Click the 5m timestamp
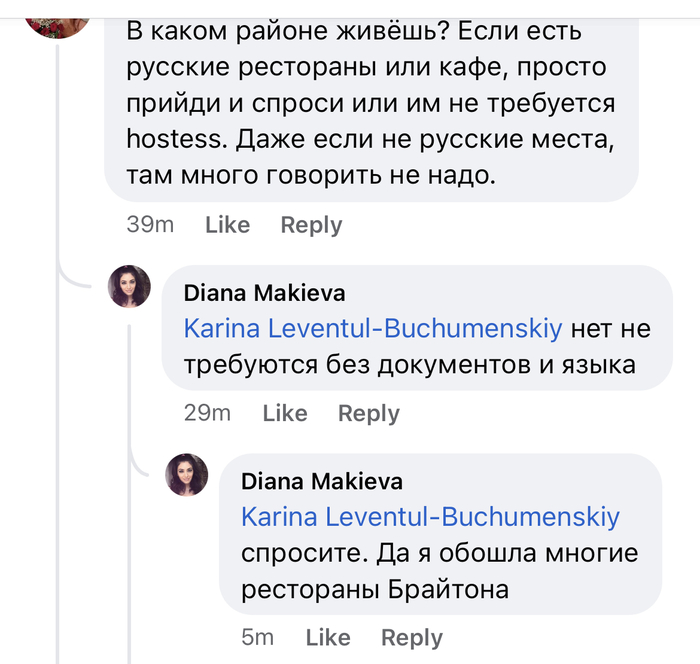This screenshot has width=700, height=664. coord(258,637)
